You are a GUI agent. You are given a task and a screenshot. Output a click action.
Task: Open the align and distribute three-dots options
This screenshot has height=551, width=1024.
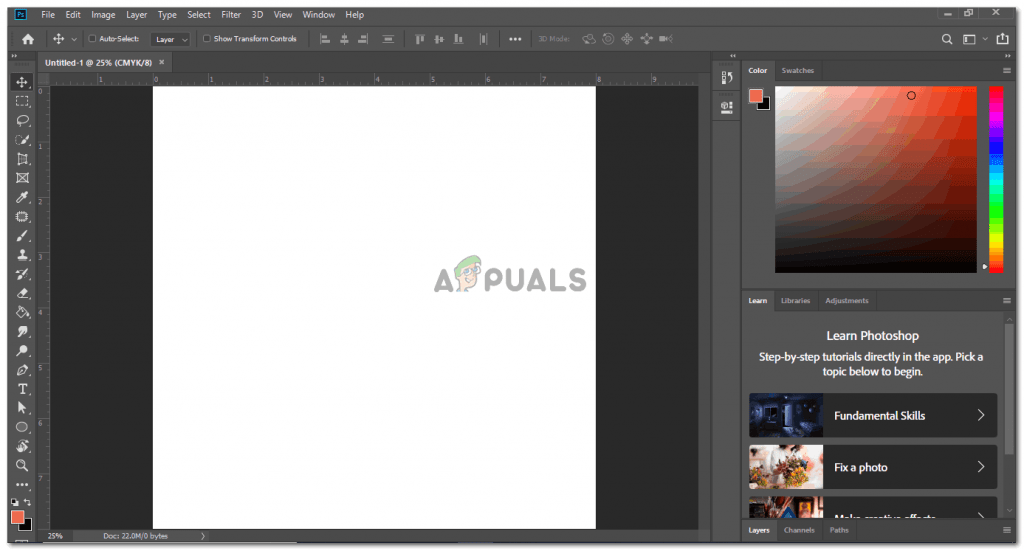pos(515,39)
